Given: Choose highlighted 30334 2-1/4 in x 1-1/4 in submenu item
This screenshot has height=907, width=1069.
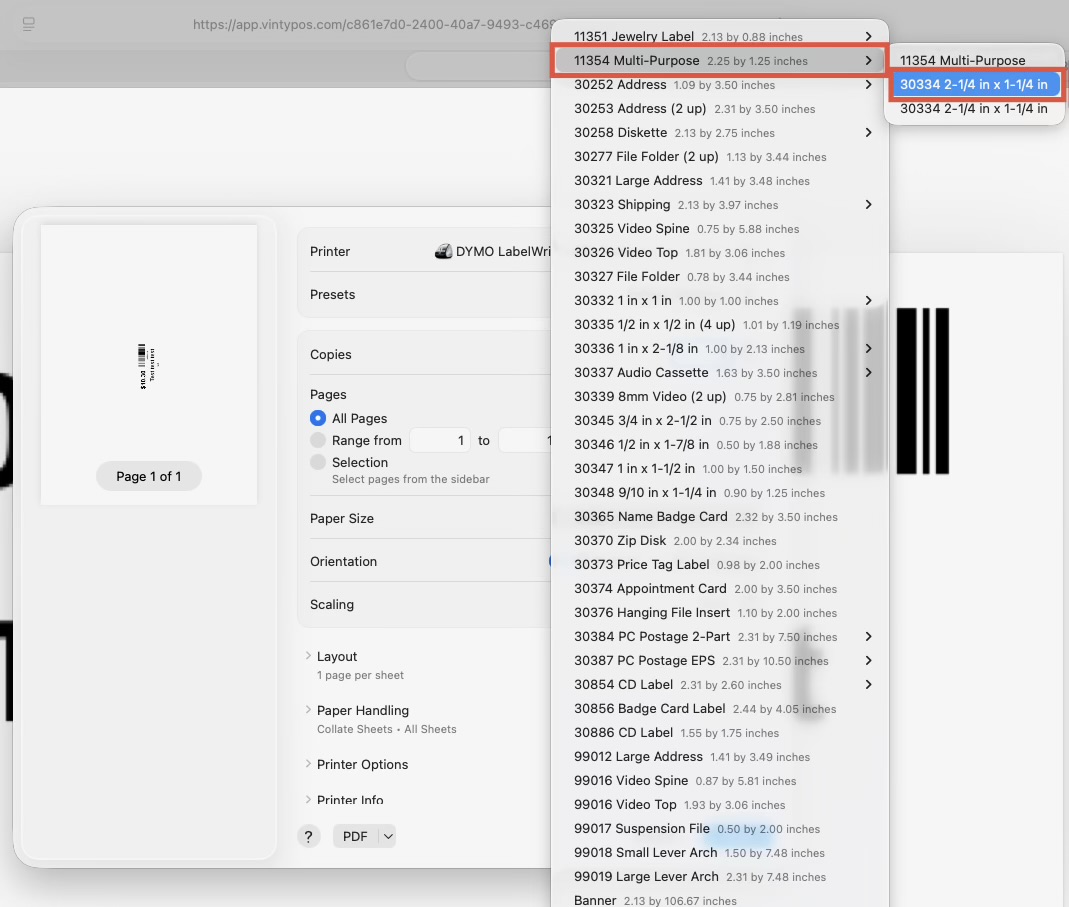Looking at the screenshot, I should point(976,85).
